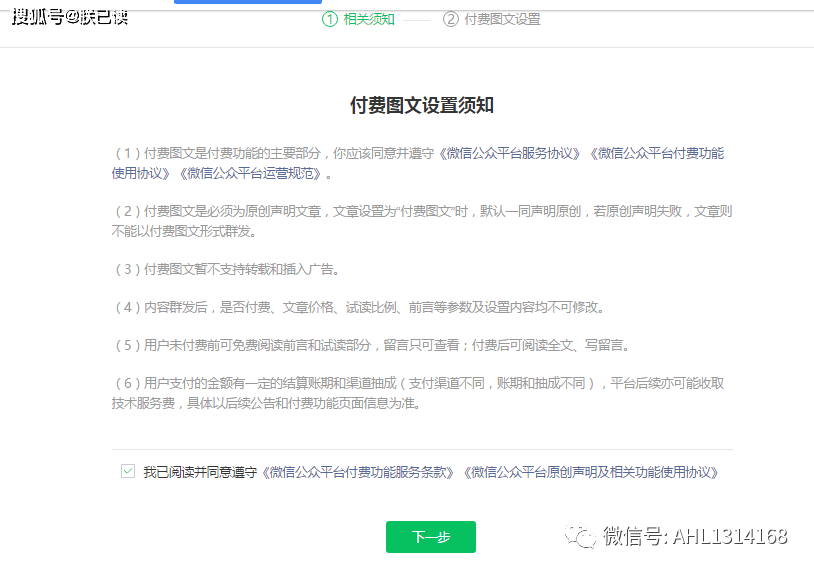Image resolution: width=814 pixels, height=572 pixels.
Task: Open 《微信公众平台付费功能服务条款》 link
Action: tap(360, 472)
